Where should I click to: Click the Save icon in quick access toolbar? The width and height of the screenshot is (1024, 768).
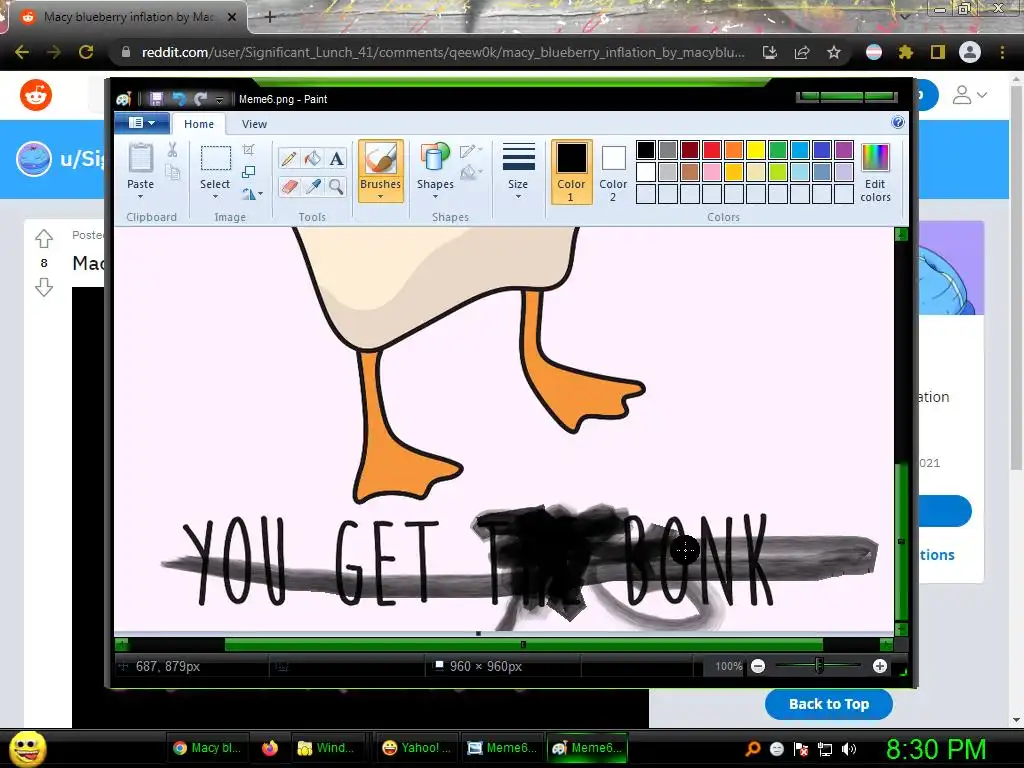point(156,99)
